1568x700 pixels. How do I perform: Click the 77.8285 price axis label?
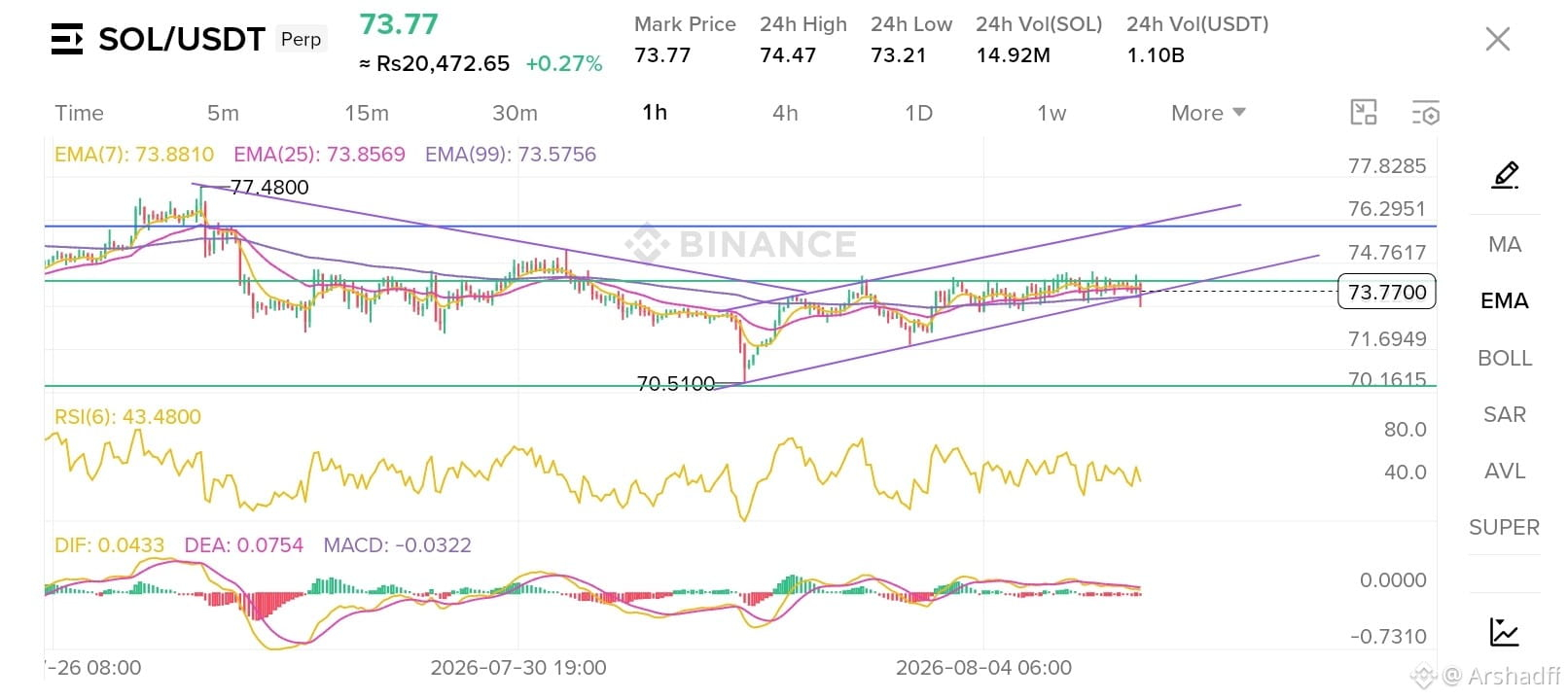click(1387, 165)
